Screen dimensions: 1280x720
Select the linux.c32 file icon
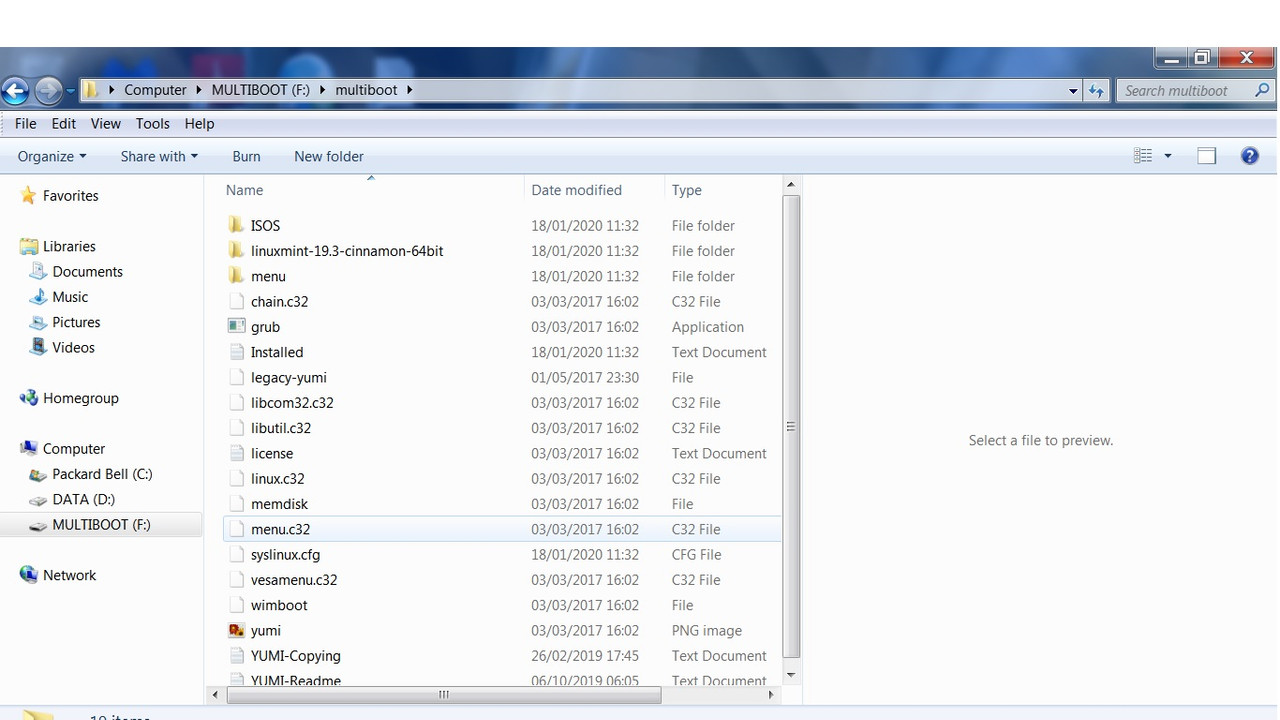tap(236, 478)
